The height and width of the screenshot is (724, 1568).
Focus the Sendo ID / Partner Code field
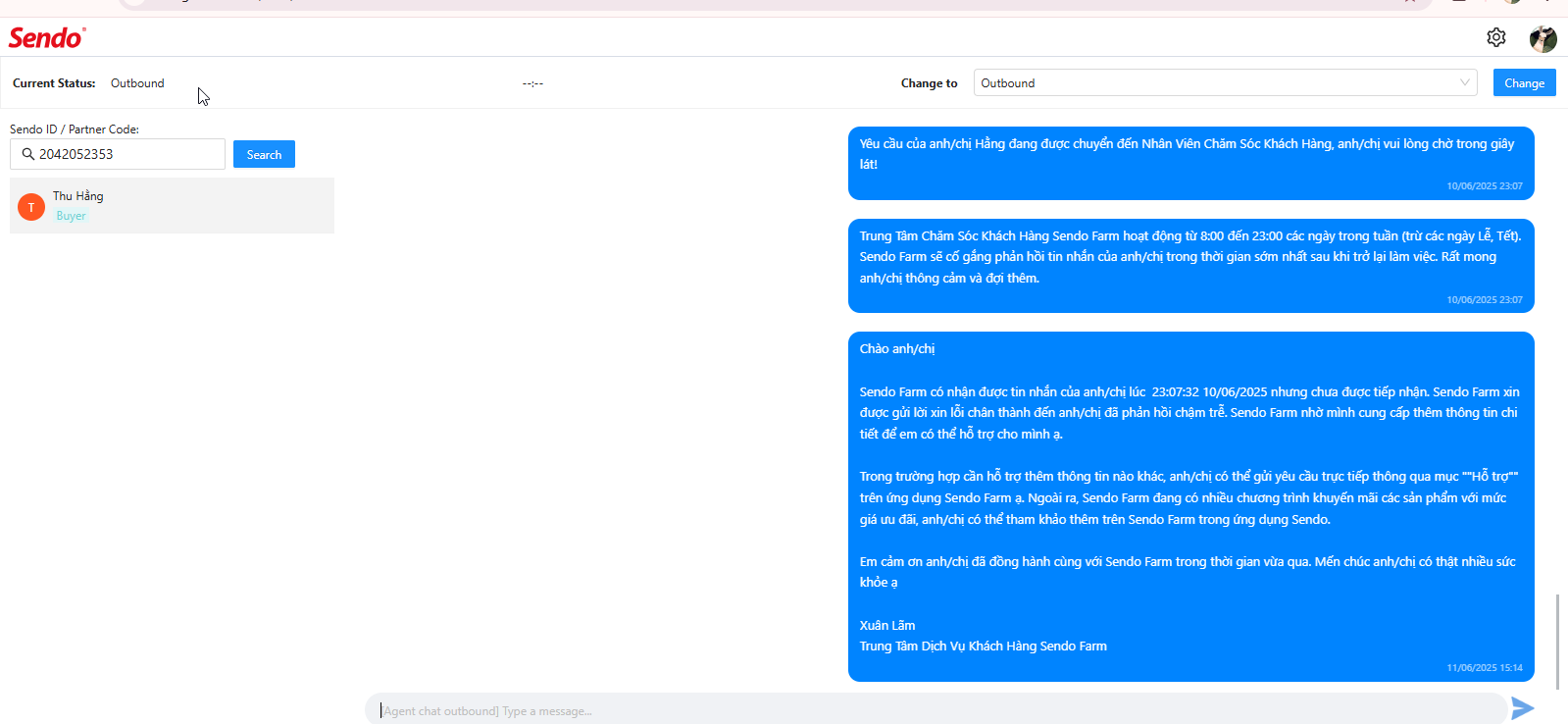[x=118, y=154]
